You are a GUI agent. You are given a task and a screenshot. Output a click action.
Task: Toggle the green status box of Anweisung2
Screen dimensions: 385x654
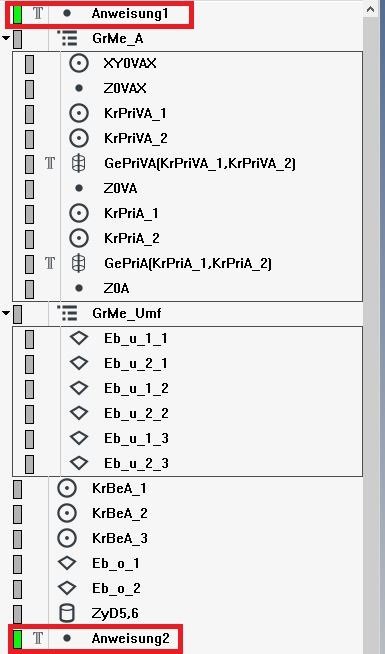pos(18,639)
